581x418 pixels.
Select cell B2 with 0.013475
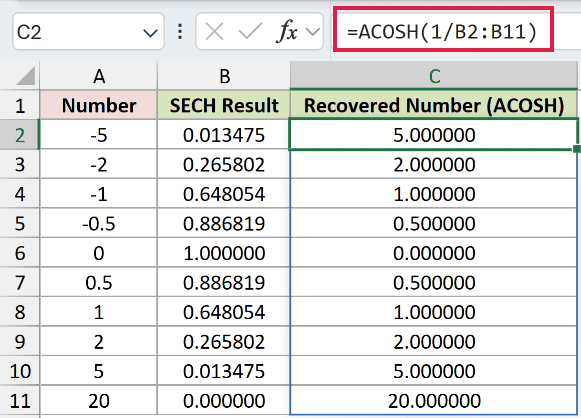224,135
